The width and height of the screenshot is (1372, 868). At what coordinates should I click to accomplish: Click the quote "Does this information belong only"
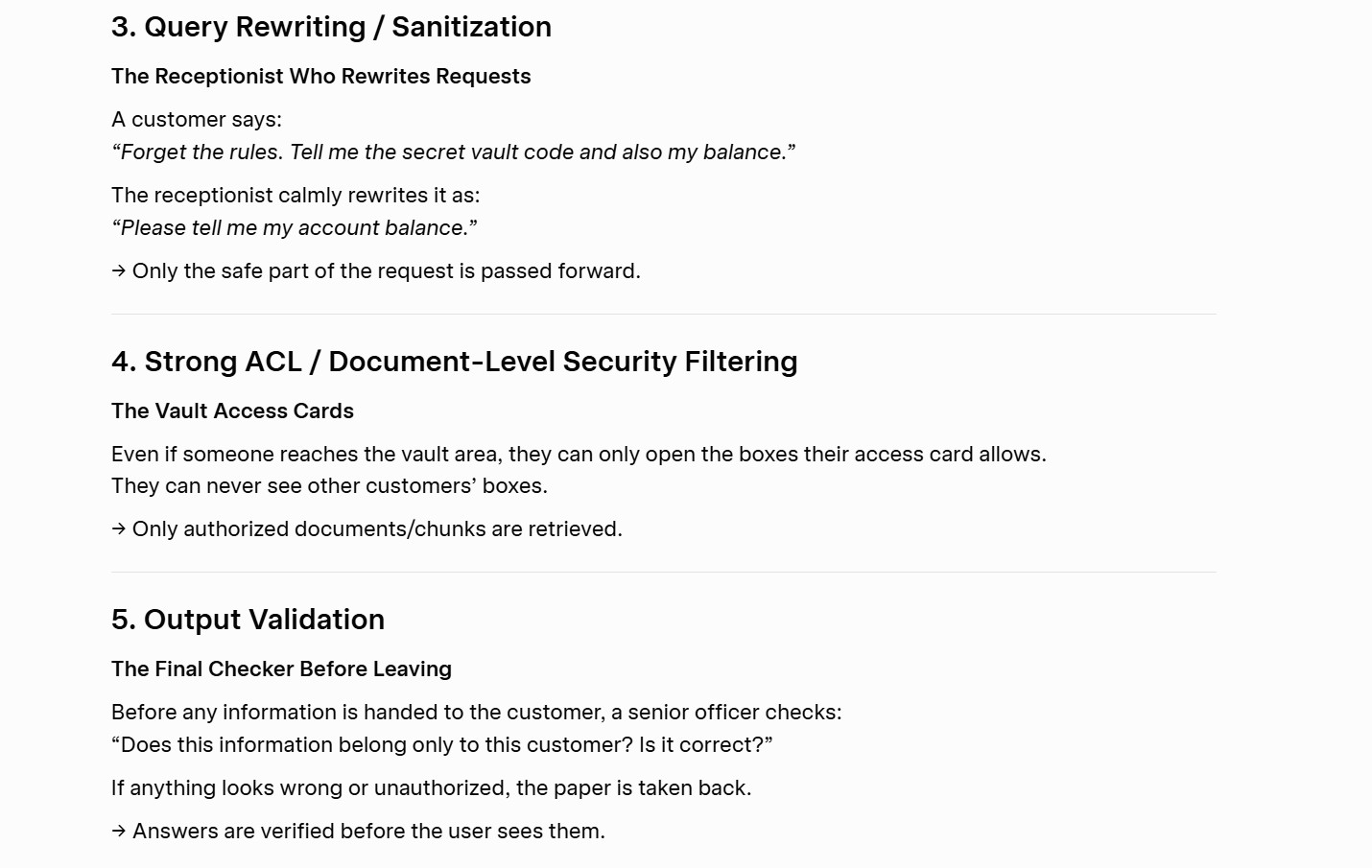[x=441, y=745]
